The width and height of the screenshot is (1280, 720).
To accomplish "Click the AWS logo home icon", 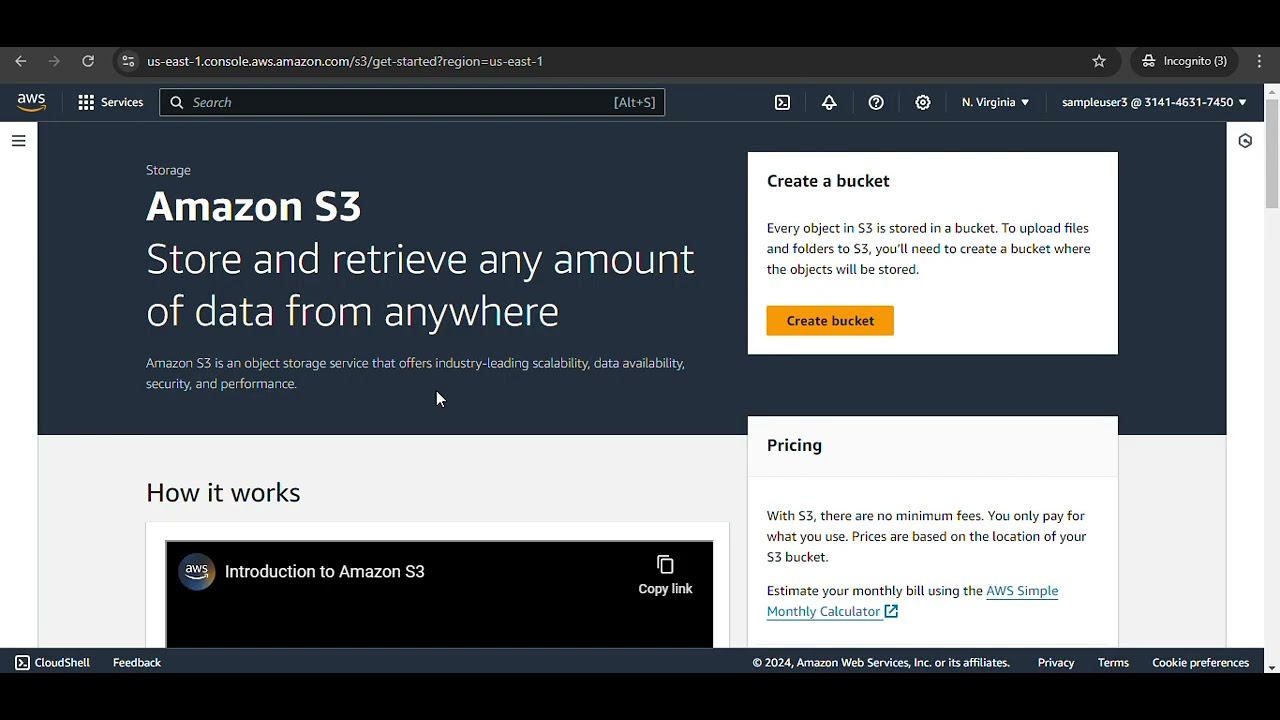I will [x=31, y=102].
